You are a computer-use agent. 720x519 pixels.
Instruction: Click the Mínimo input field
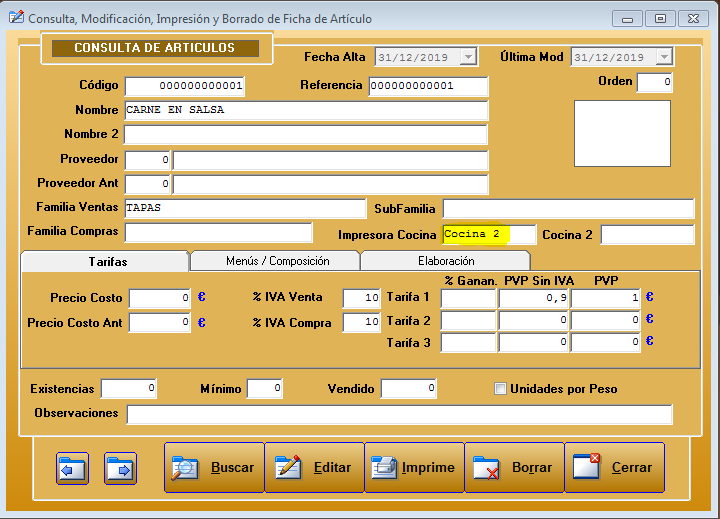pyautogui.click(x=264, y=389)
